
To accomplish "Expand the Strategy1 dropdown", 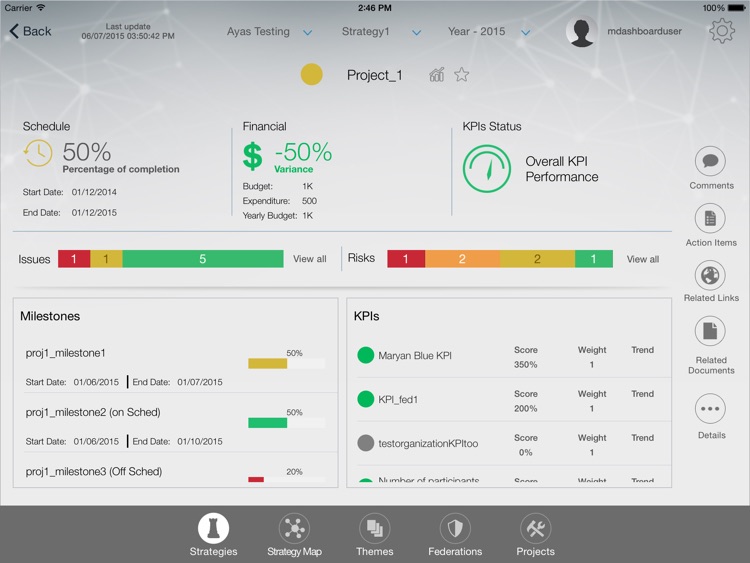I will click(x=417, y=33).
